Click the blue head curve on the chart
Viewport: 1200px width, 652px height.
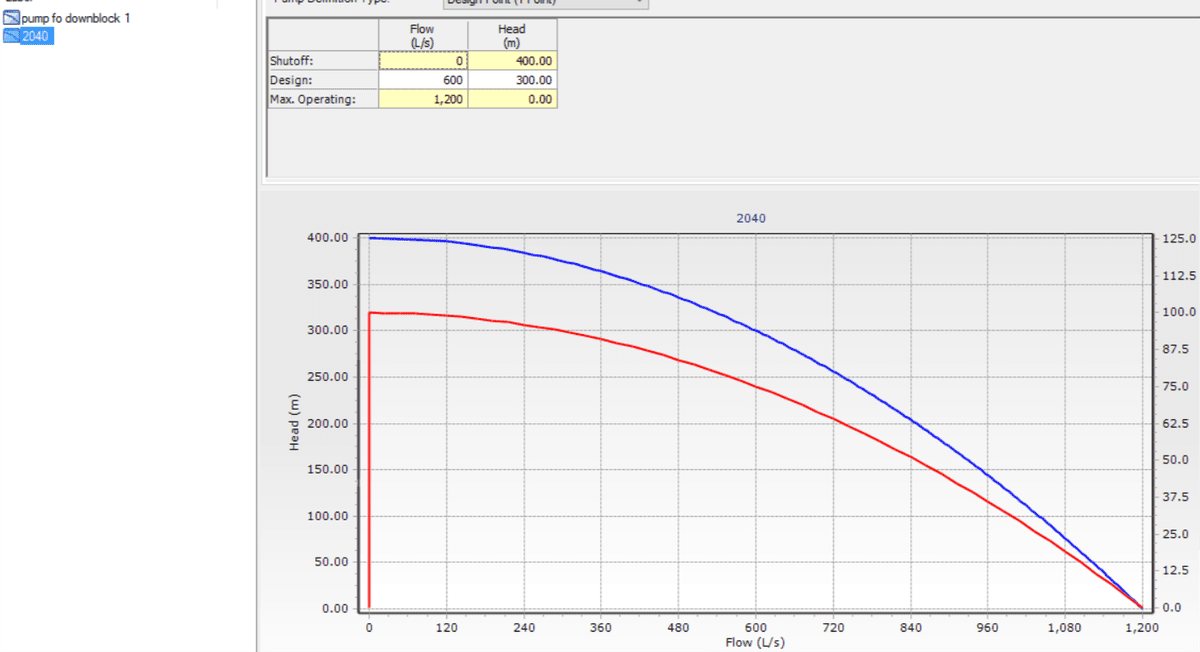point(757,330)
